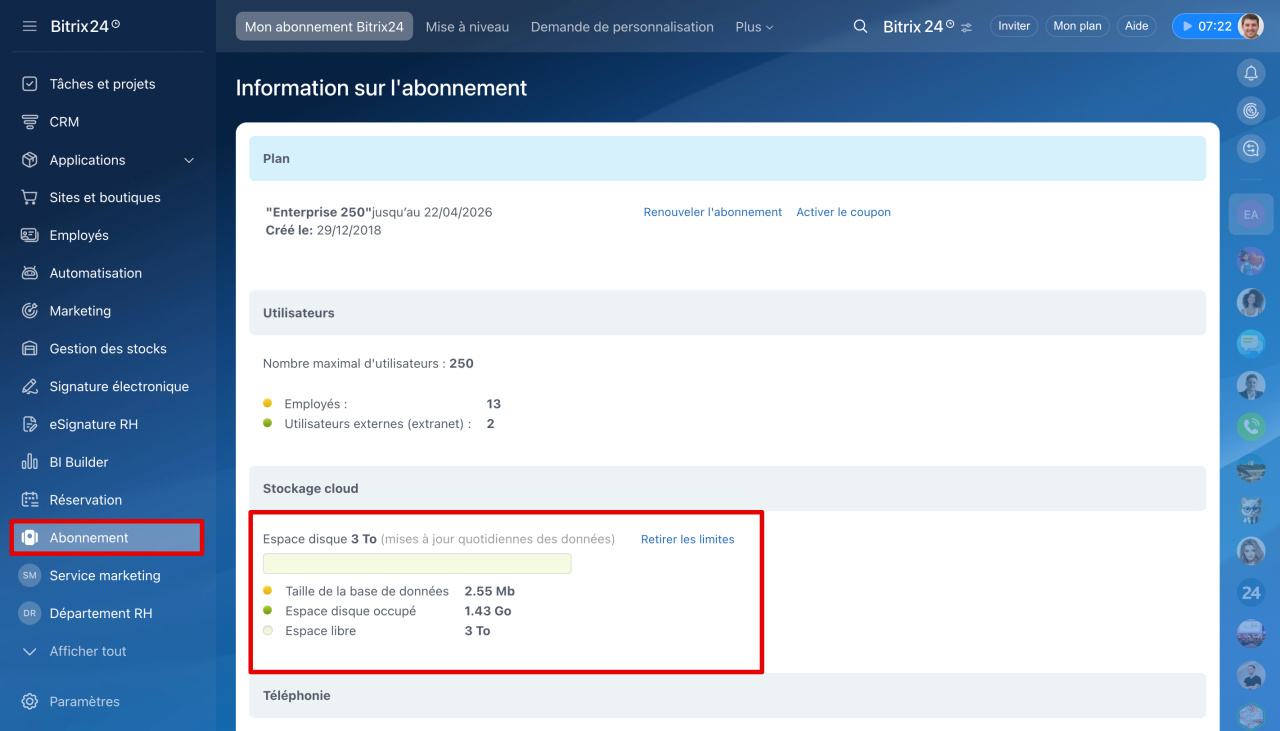Open the Plus dropdown menu

tap(754, 27)
